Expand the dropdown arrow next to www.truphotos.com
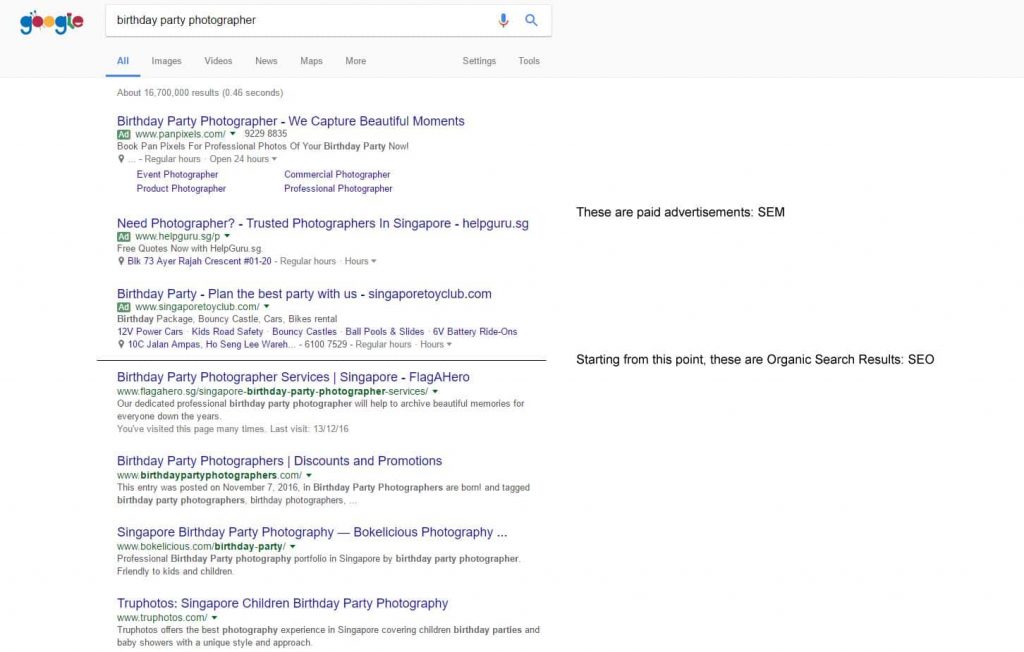The height and width of the screenshot is (652, 1024). (214, 617)
